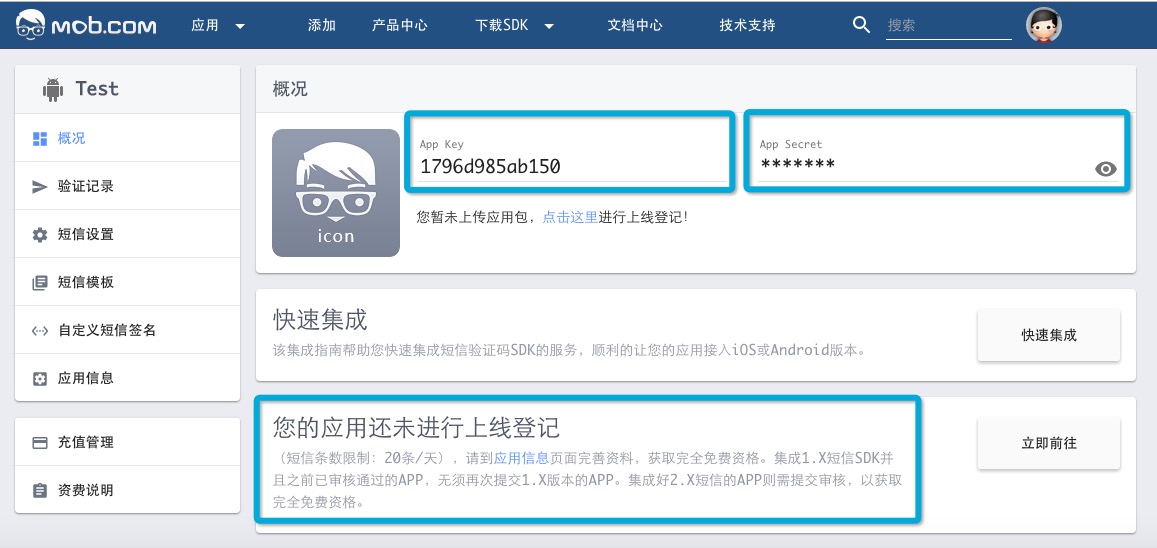Open 充值管理 in the sidebar
Image resolution: width=1157 pixels, height=548 pixels.
pos(128,443)
